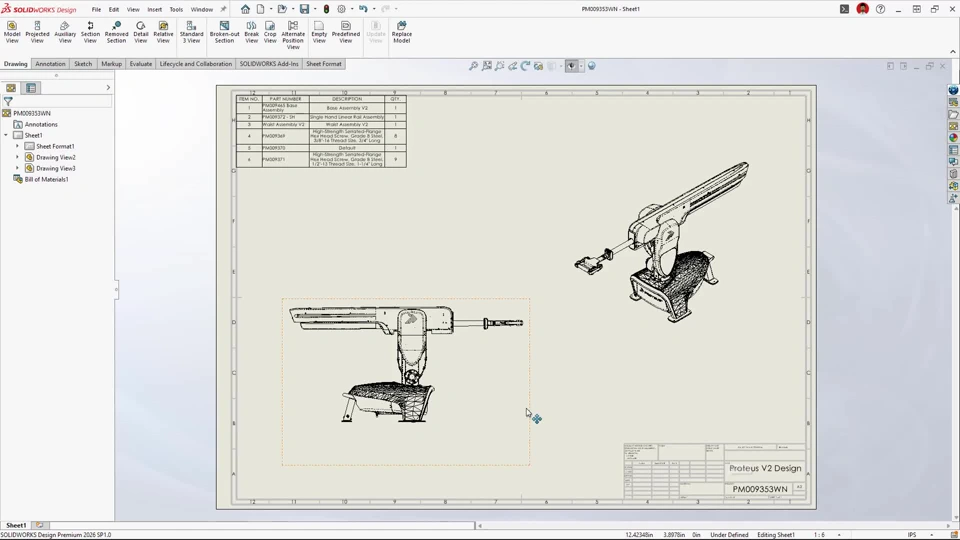Expand the Sheet Format1 tree node

tap(17, 146)
